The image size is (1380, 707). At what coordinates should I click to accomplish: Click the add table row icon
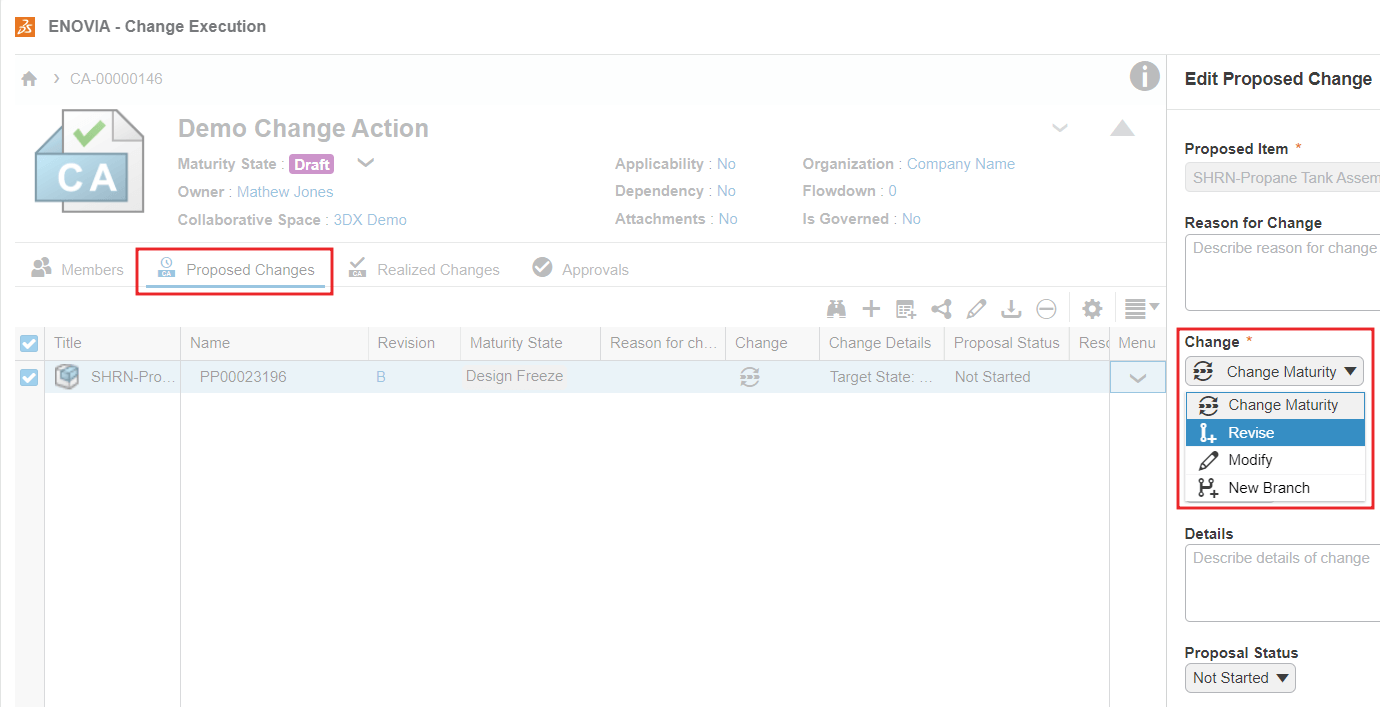[906, 309]
